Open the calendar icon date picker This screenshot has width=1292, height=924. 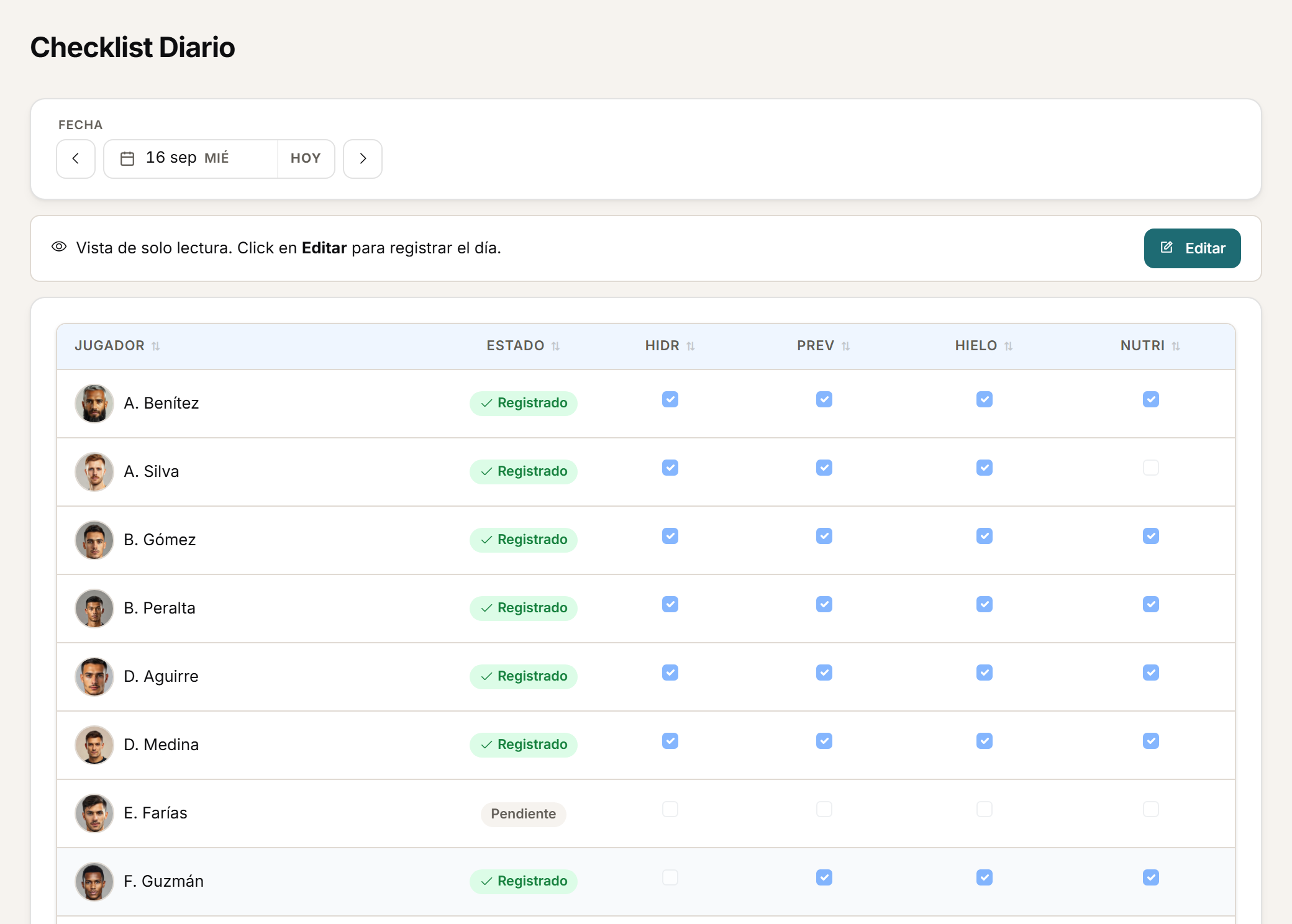point(127,159)
